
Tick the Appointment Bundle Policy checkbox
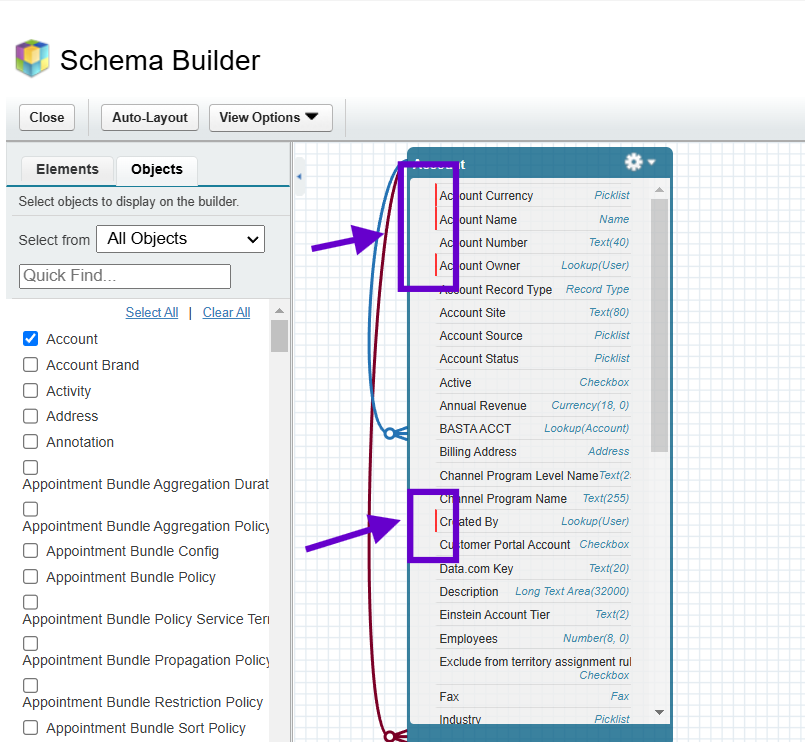(x=30, y=577)
